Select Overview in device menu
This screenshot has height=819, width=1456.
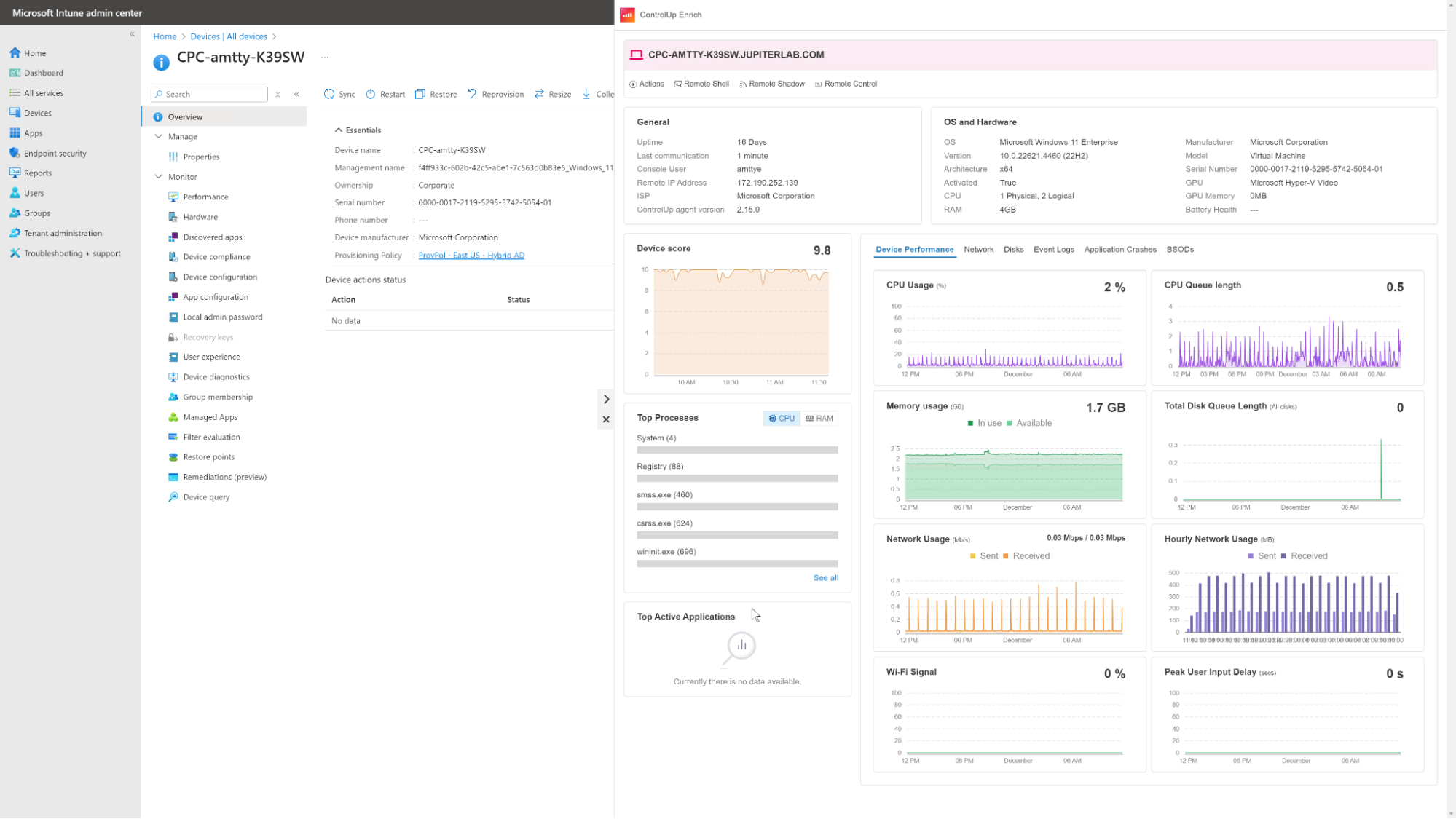(224, 116)
